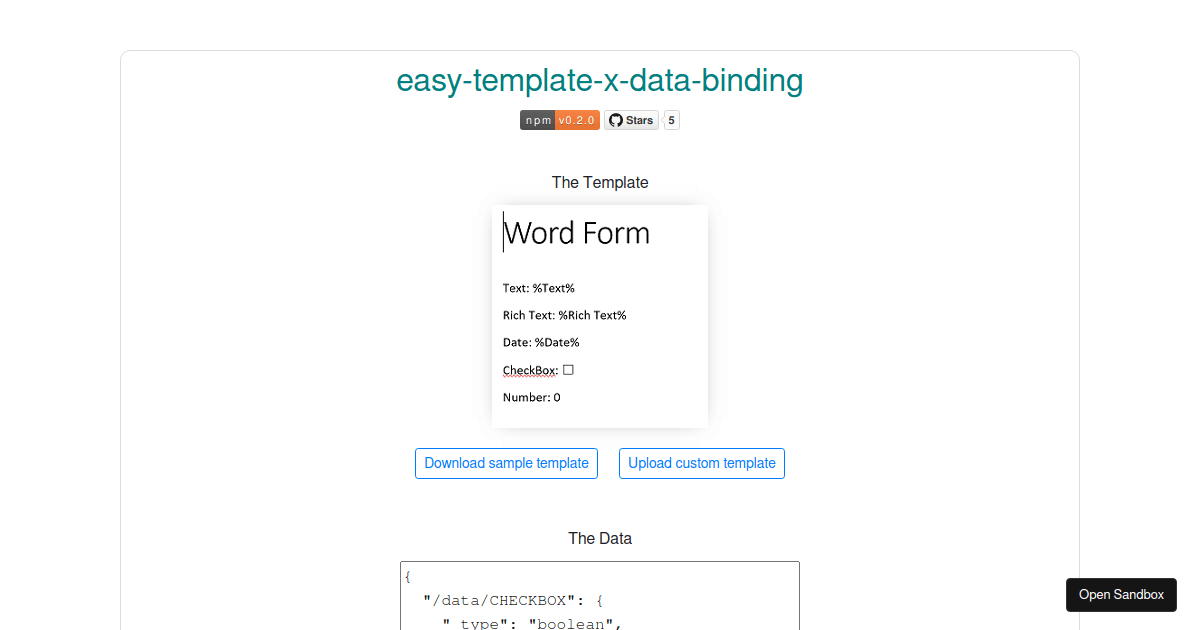Click the Number: 0 value in the form
Screen dimensions: 1200x630
pos(532,397)
